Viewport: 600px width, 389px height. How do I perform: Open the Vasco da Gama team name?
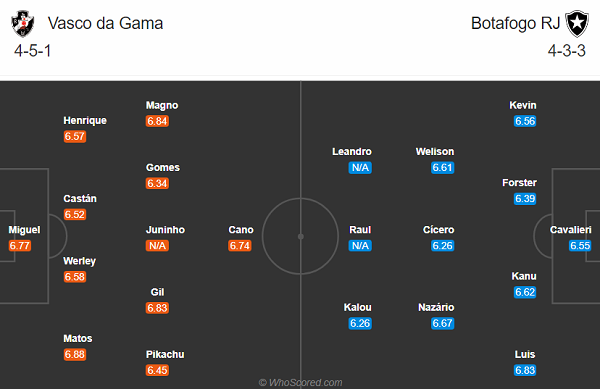[105, 23]
